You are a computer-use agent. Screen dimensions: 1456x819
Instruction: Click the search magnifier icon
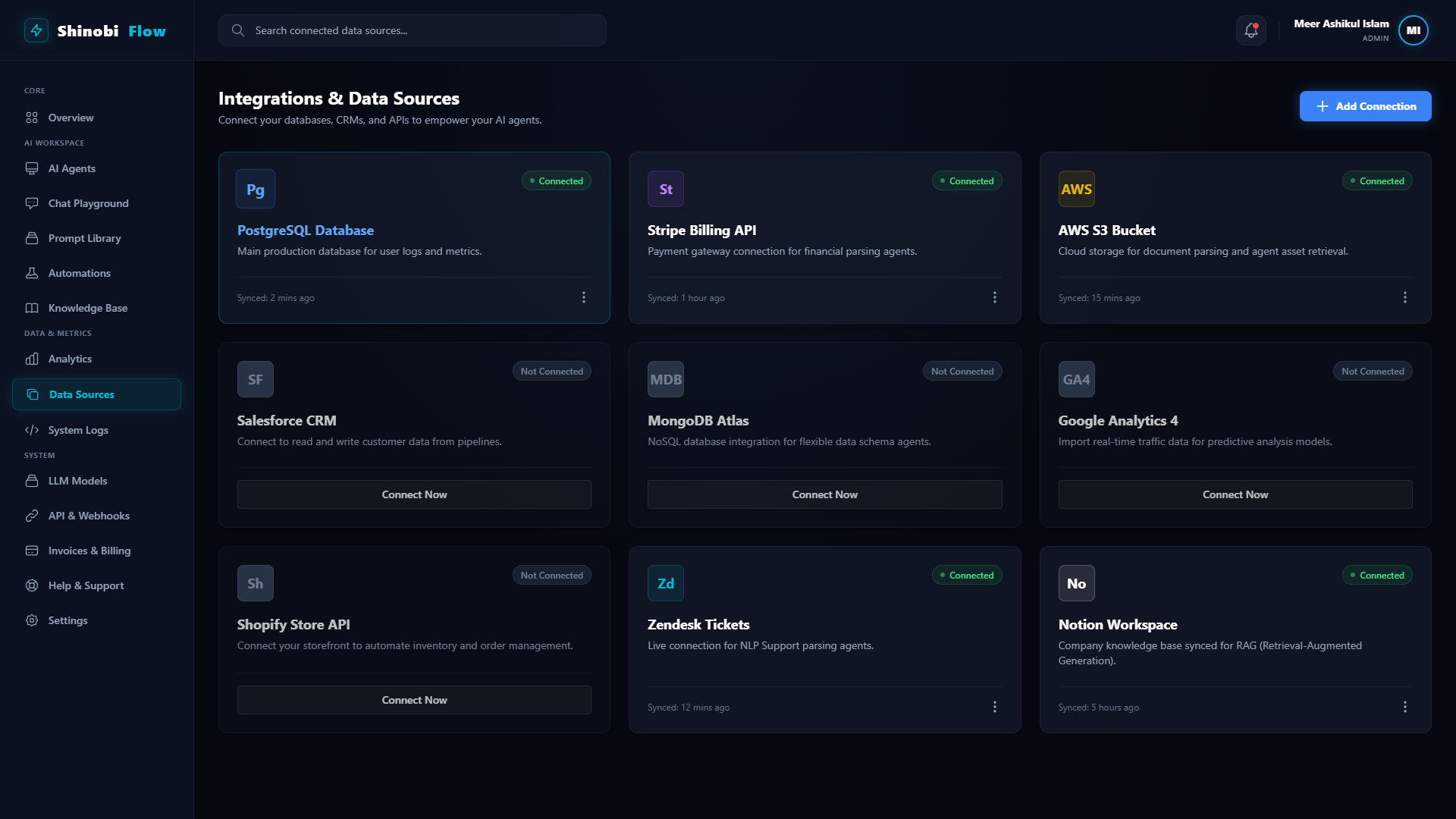click(x=238, y=30)
